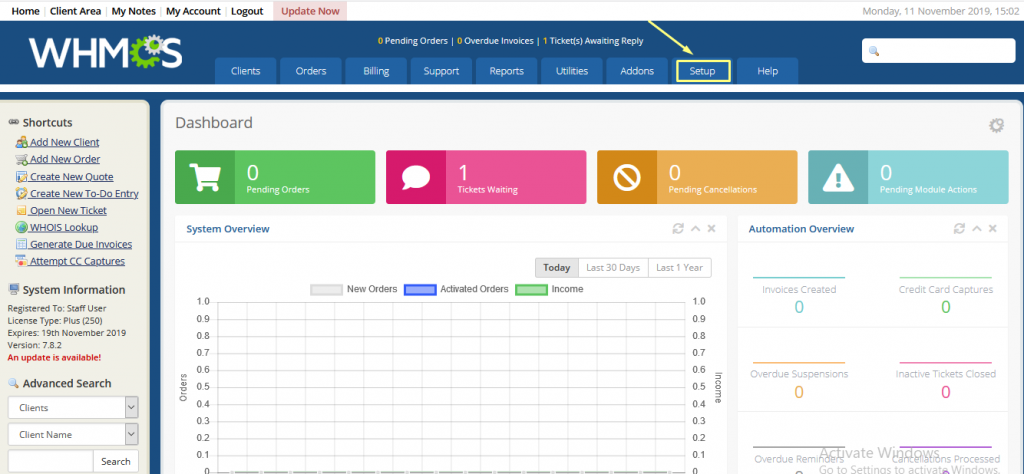Select the Today chart range

click(556, 268)
